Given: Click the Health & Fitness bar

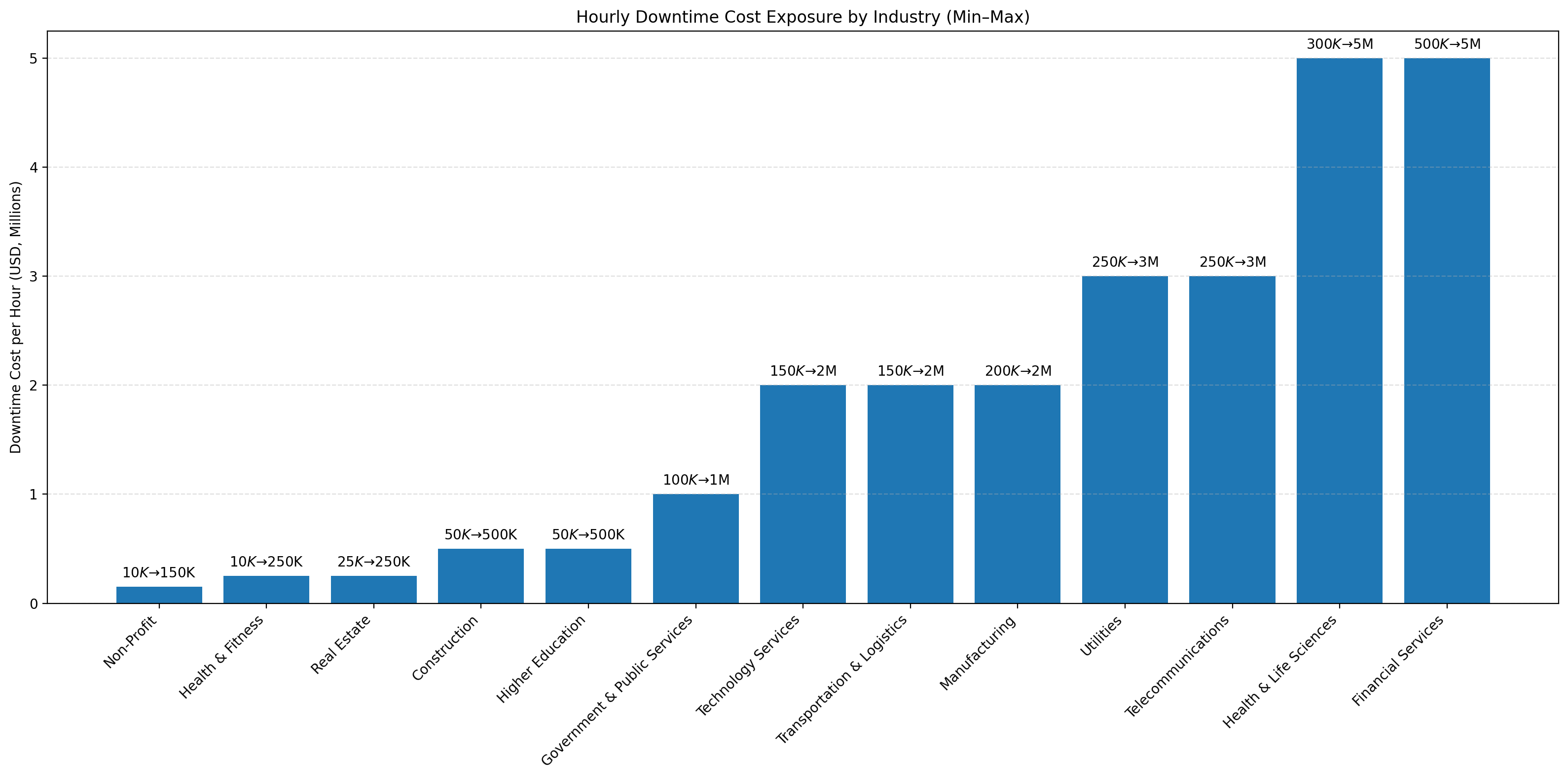Looking at the screenshot, I should click(x=266, y=589).
